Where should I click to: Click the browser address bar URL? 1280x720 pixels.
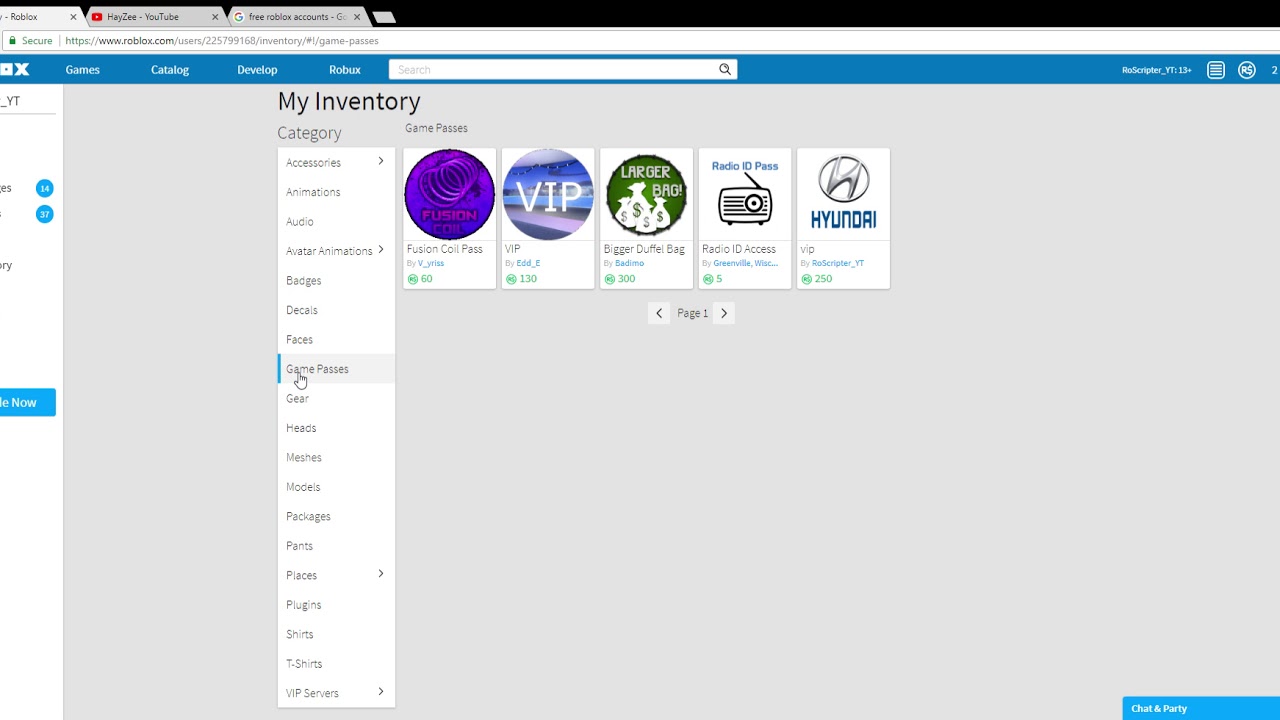(x=222, y=41)
